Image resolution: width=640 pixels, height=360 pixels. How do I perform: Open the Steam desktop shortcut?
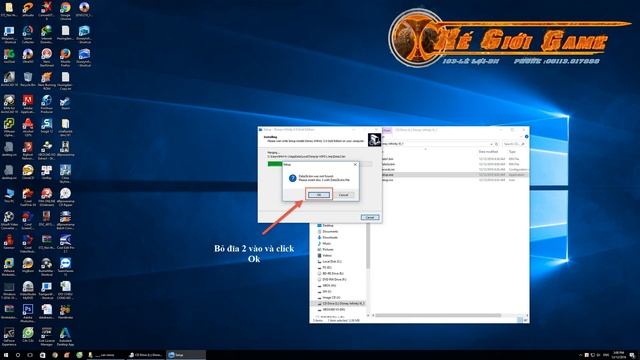coord(65,103)
